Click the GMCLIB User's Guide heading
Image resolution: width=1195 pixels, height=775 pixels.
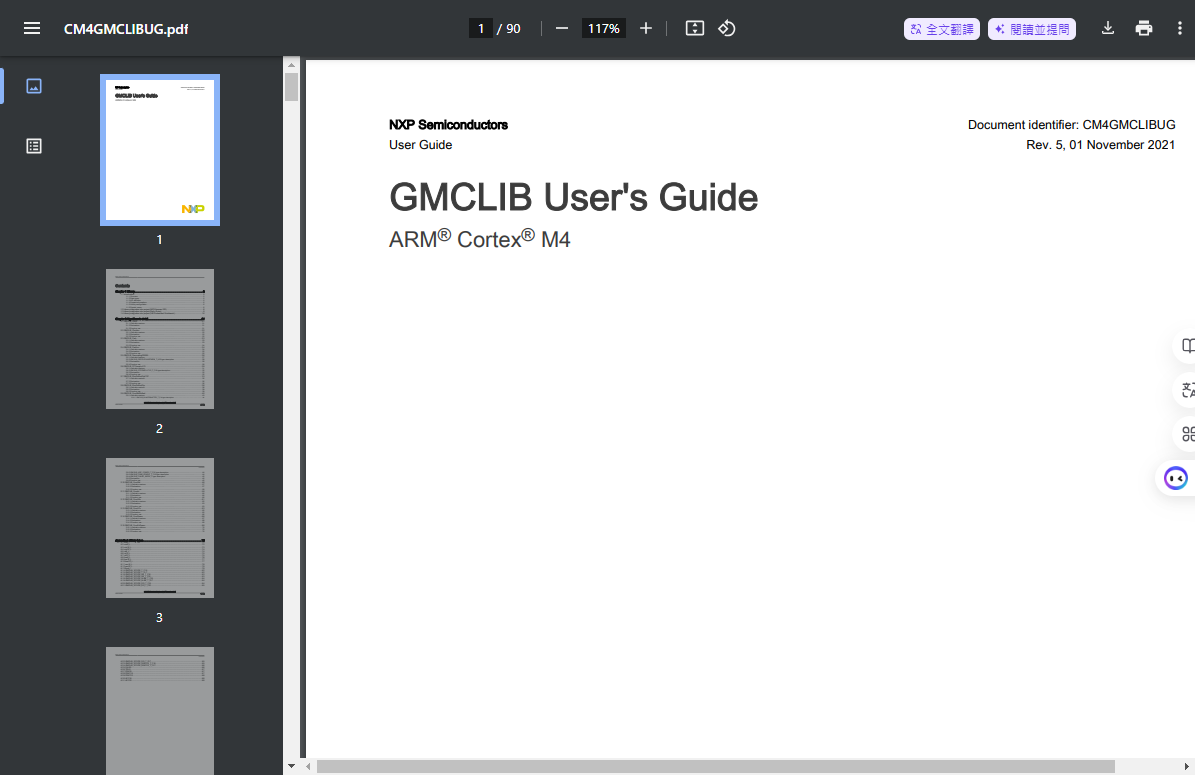pyautogui.click(x=573, y=197)
